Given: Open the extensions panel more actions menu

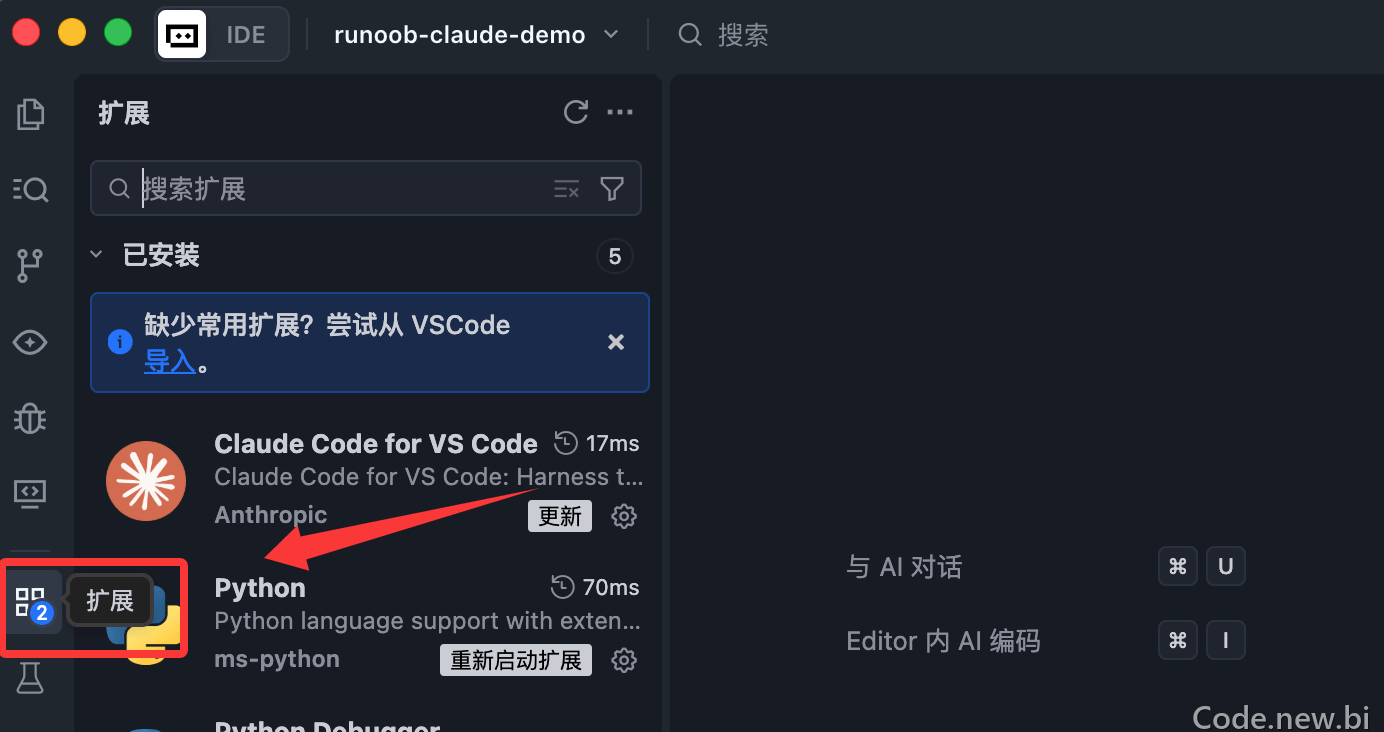Looking at the screenshot, I should [620, 112].
